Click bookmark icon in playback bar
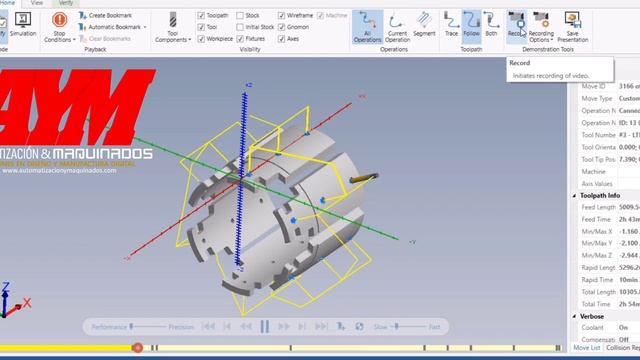The height and width of the screenshot is (360, 640). click(340, 327)
